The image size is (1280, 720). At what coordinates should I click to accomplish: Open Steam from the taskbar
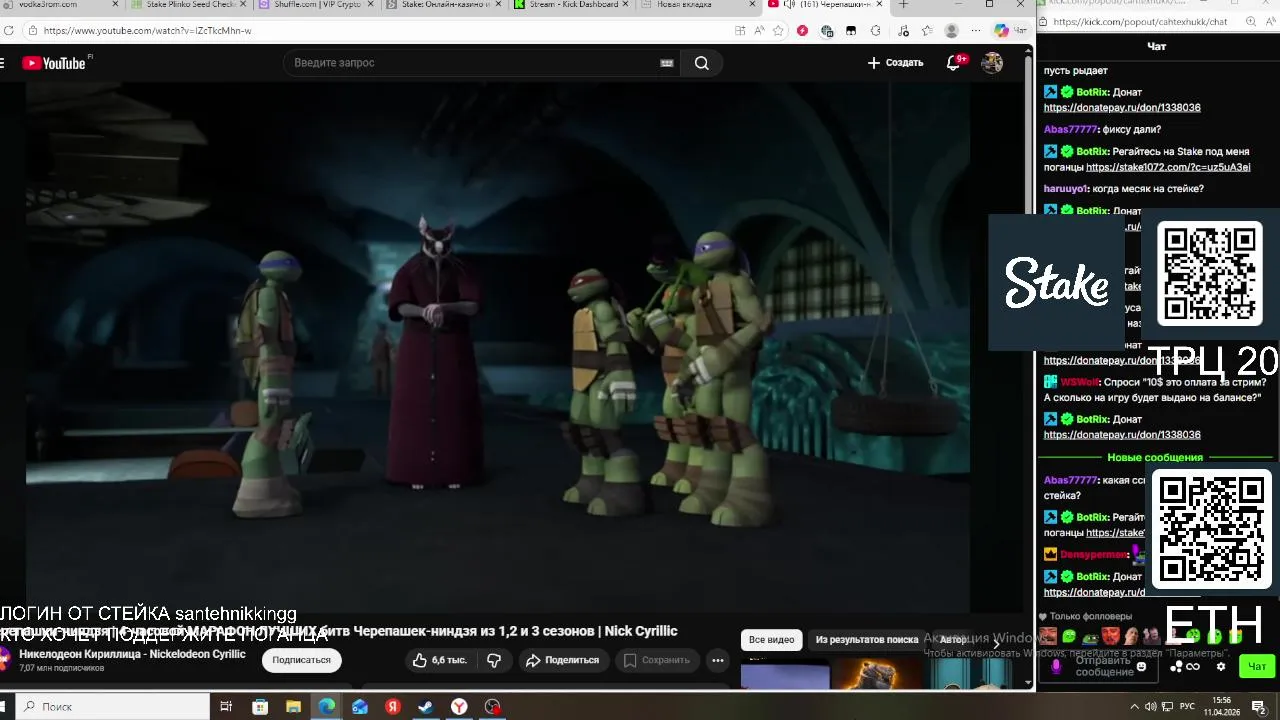point(426,707)
